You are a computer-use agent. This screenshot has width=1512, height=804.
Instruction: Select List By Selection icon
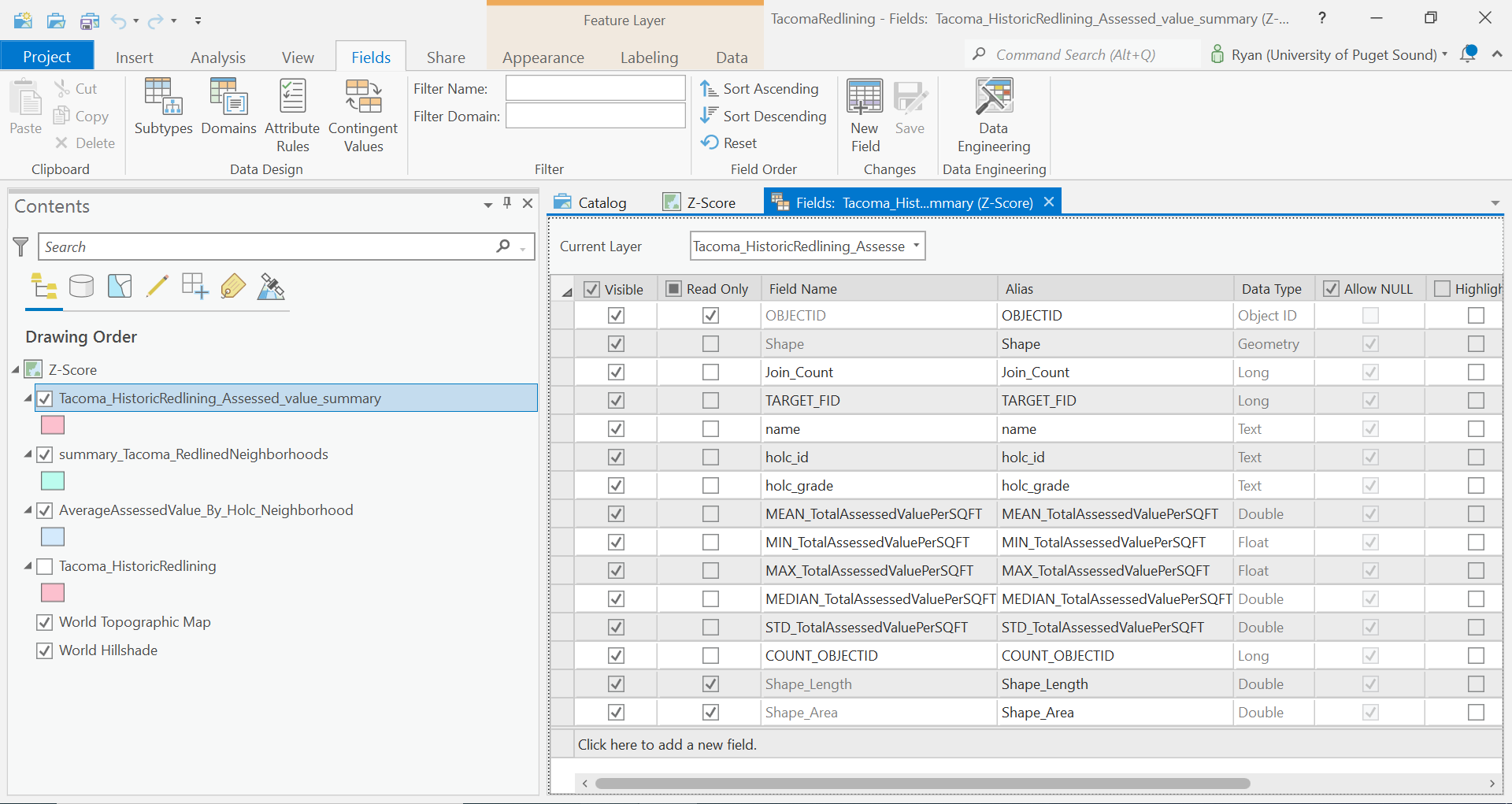click(x=119, y=286)
